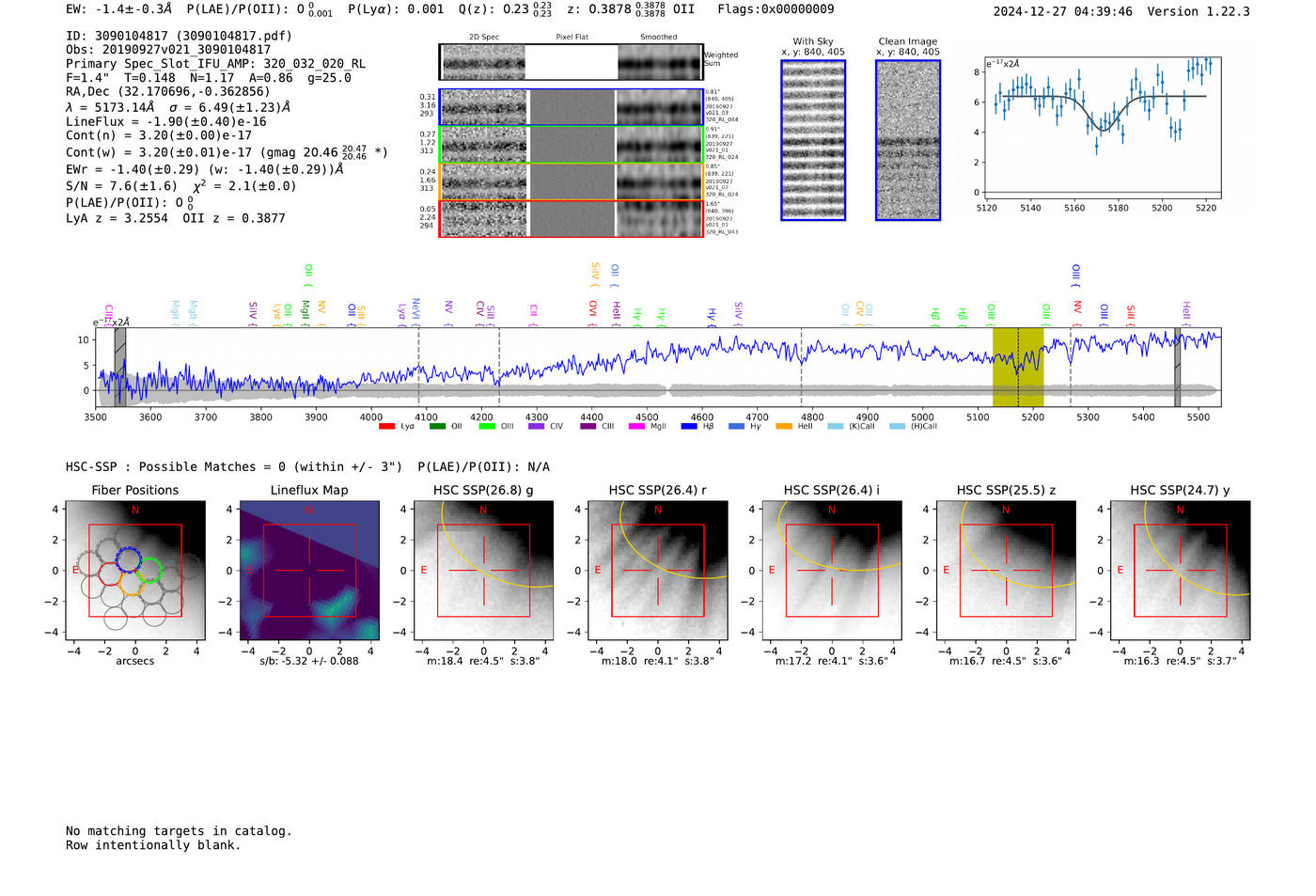This screenshot has height=896, width=1316.
Task: Click the LineFlux = -1.90(±0.40)e-16 line
Action: pyautogui.click(x=166, y=122)
